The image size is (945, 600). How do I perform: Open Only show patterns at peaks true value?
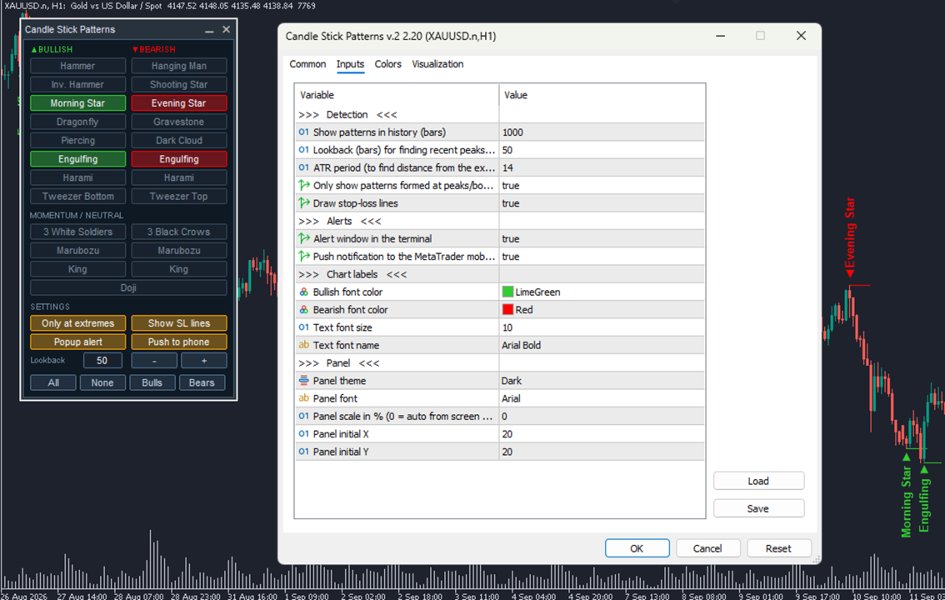tap(601, 186)
